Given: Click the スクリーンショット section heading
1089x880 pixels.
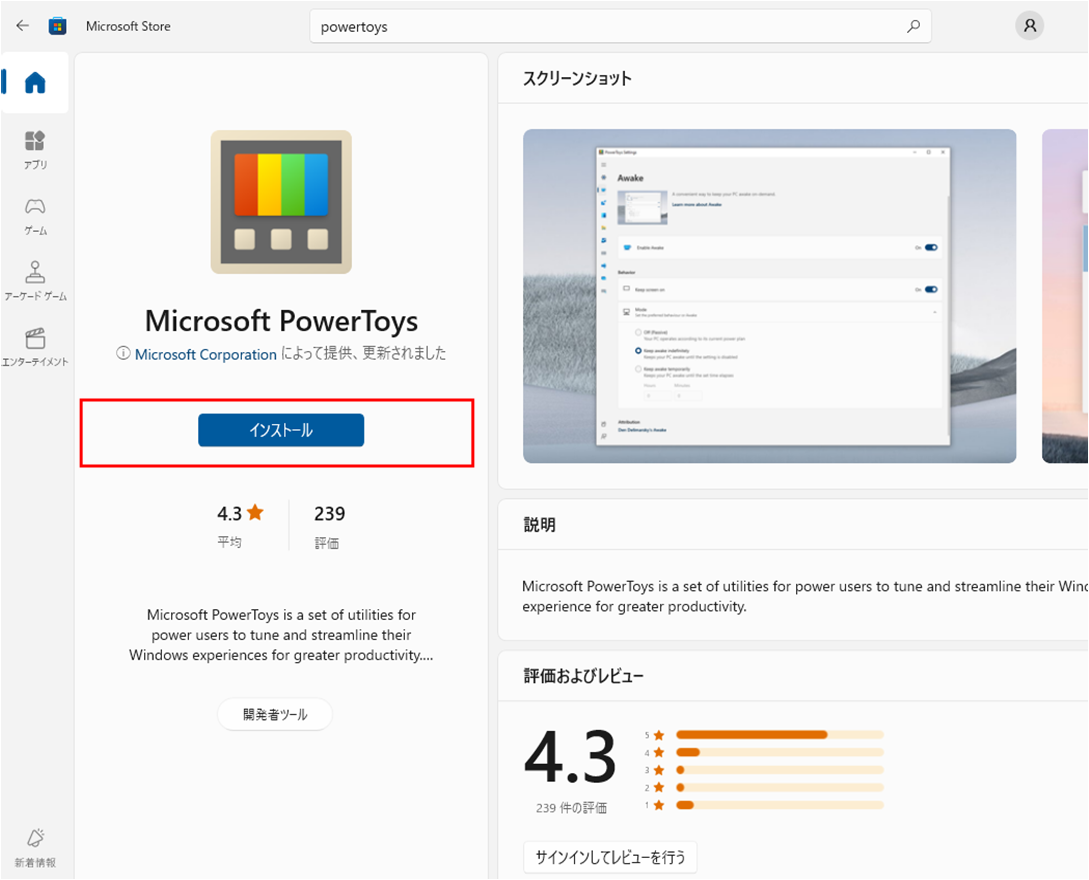Looking at the screenshot, I should tap(577, 78).
